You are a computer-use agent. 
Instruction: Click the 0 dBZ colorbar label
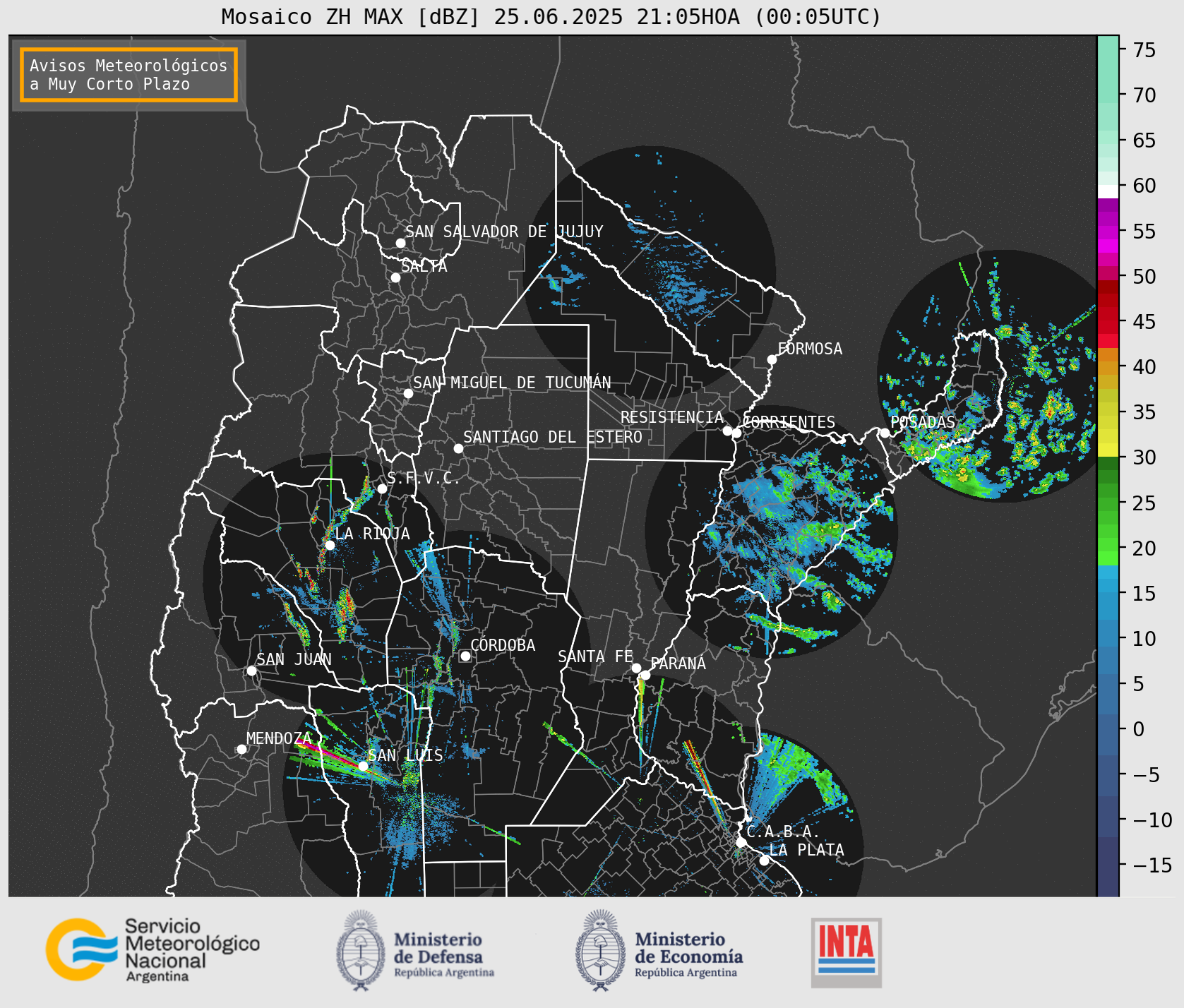pos(1139,729)
